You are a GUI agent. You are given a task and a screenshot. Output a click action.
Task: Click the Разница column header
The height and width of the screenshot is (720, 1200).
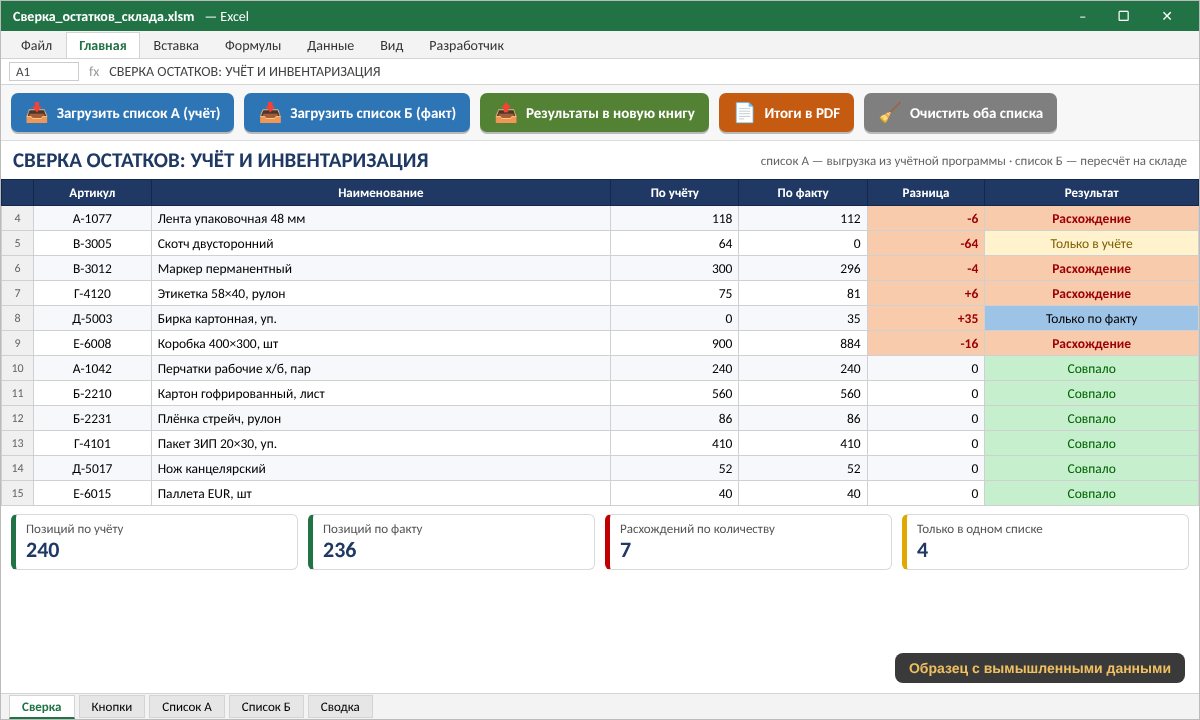[x=926, y=193]
